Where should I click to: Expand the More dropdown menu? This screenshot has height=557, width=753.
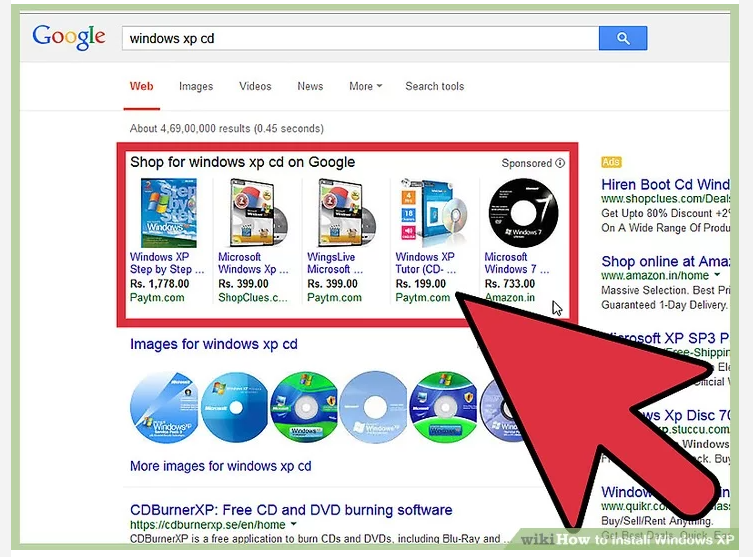365,86
